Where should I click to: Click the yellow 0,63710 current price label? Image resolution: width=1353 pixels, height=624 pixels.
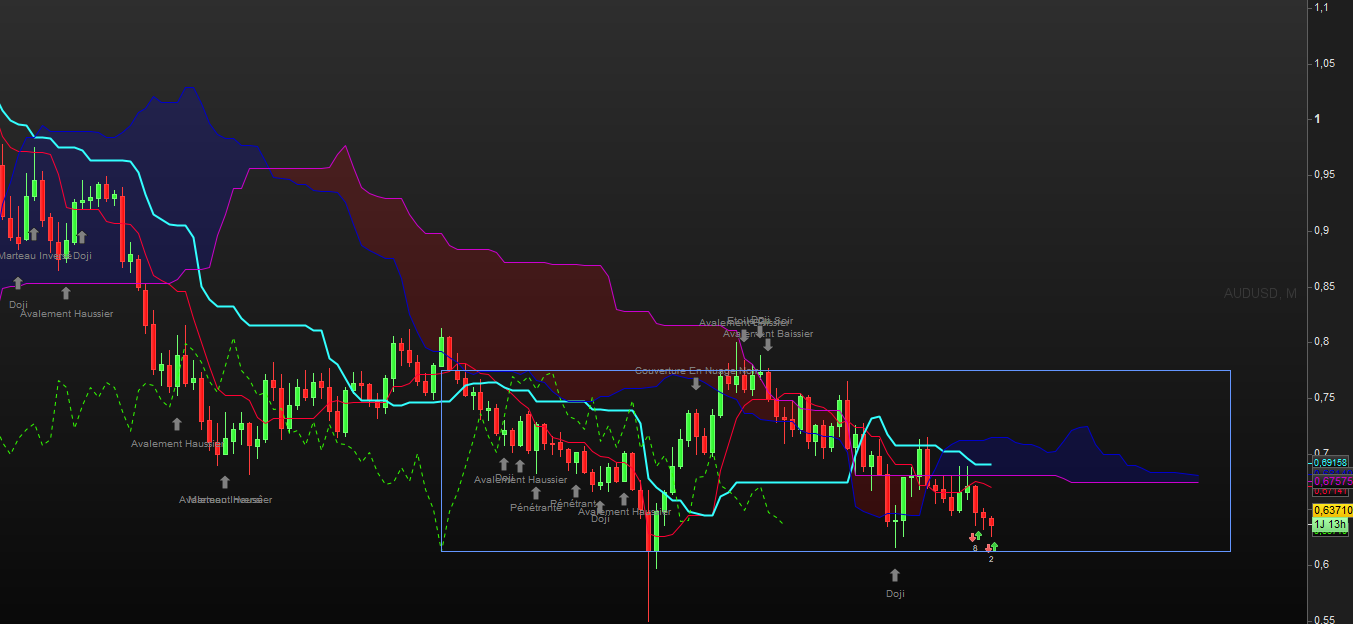(1332, 510)
